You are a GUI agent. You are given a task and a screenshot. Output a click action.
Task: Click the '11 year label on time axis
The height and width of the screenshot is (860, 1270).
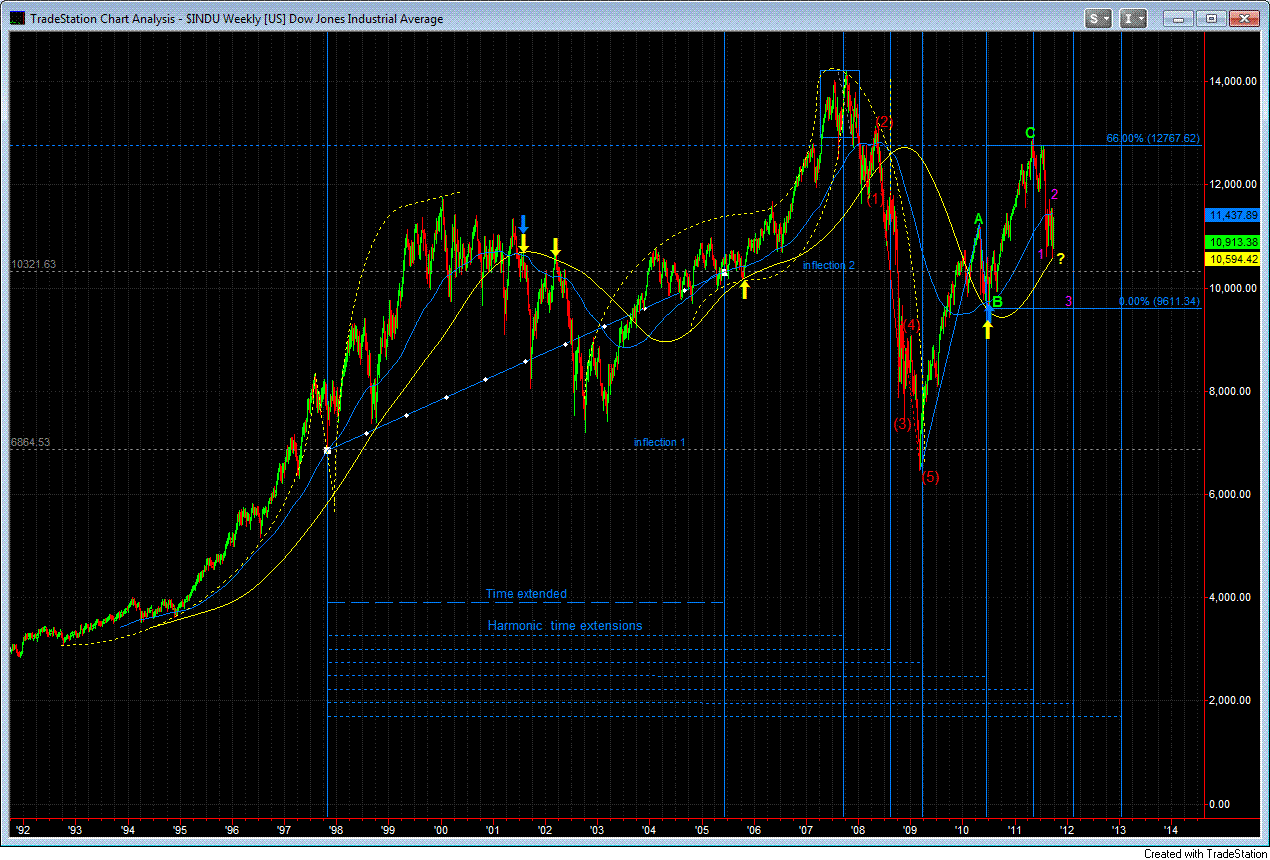click(1014, 829)
